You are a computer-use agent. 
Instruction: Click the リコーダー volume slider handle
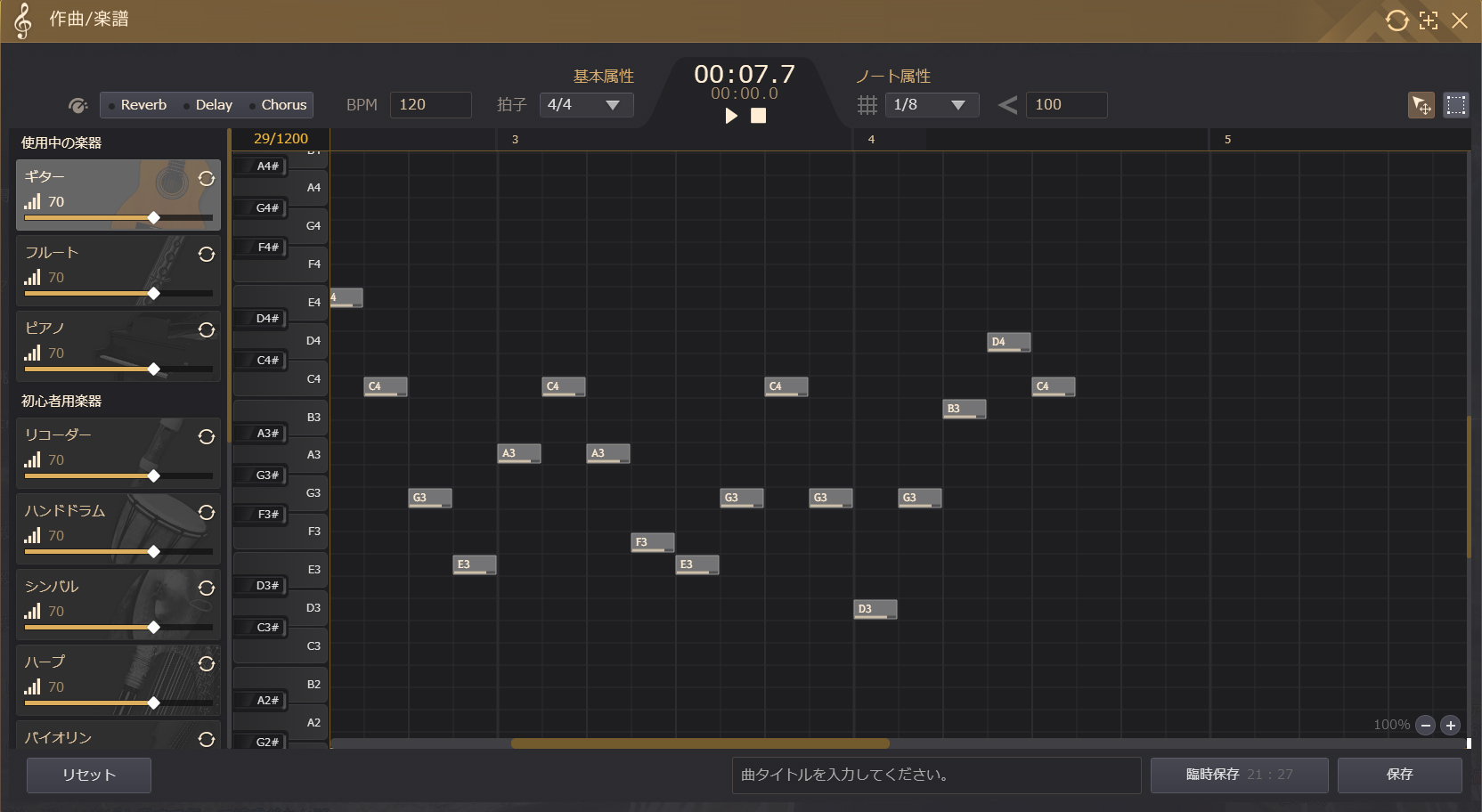[154, 476]
